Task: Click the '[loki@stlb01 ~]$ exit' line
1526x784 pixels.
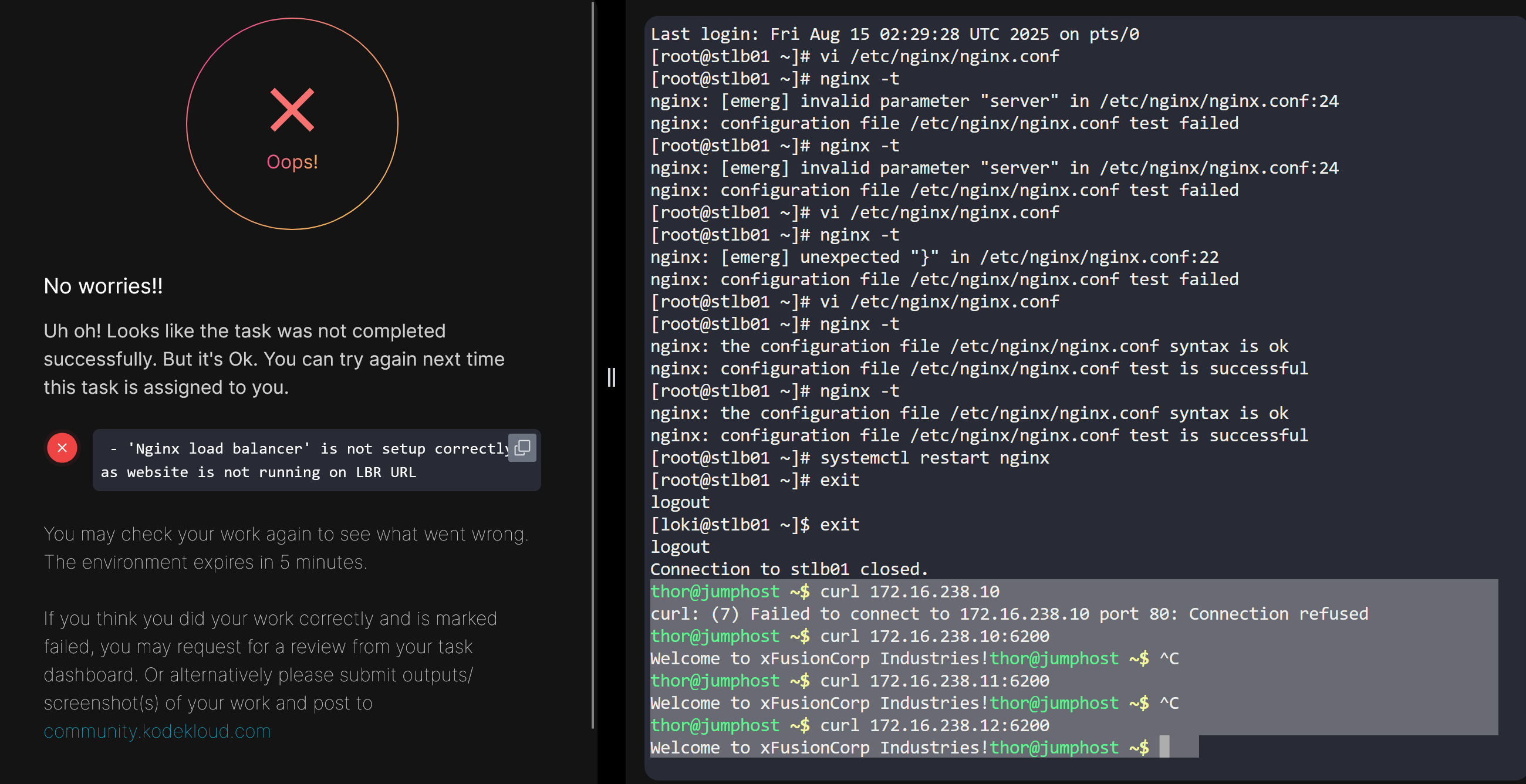Action: tap(755, 525)
